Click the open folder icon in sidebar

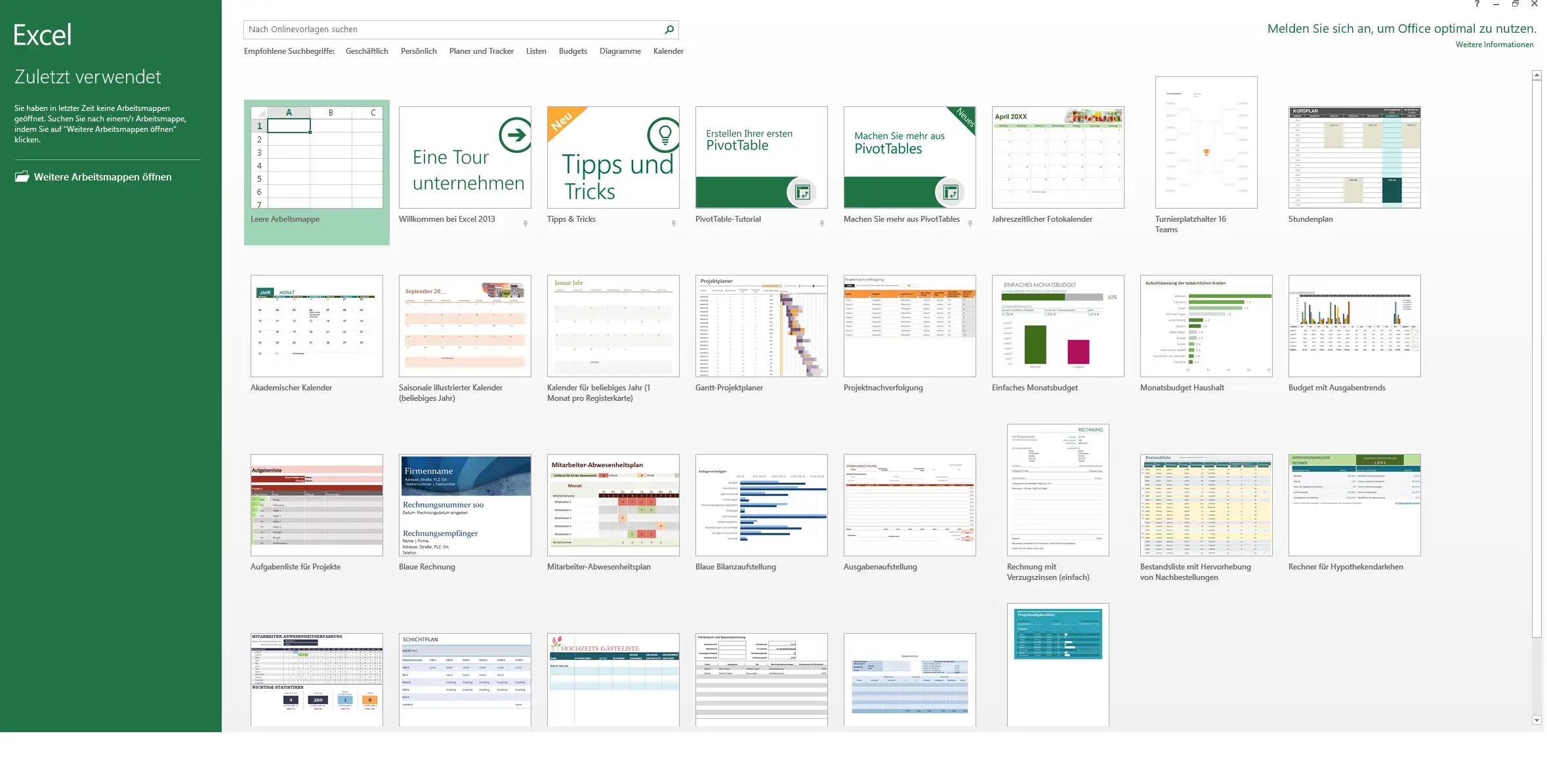coord(22,176)
